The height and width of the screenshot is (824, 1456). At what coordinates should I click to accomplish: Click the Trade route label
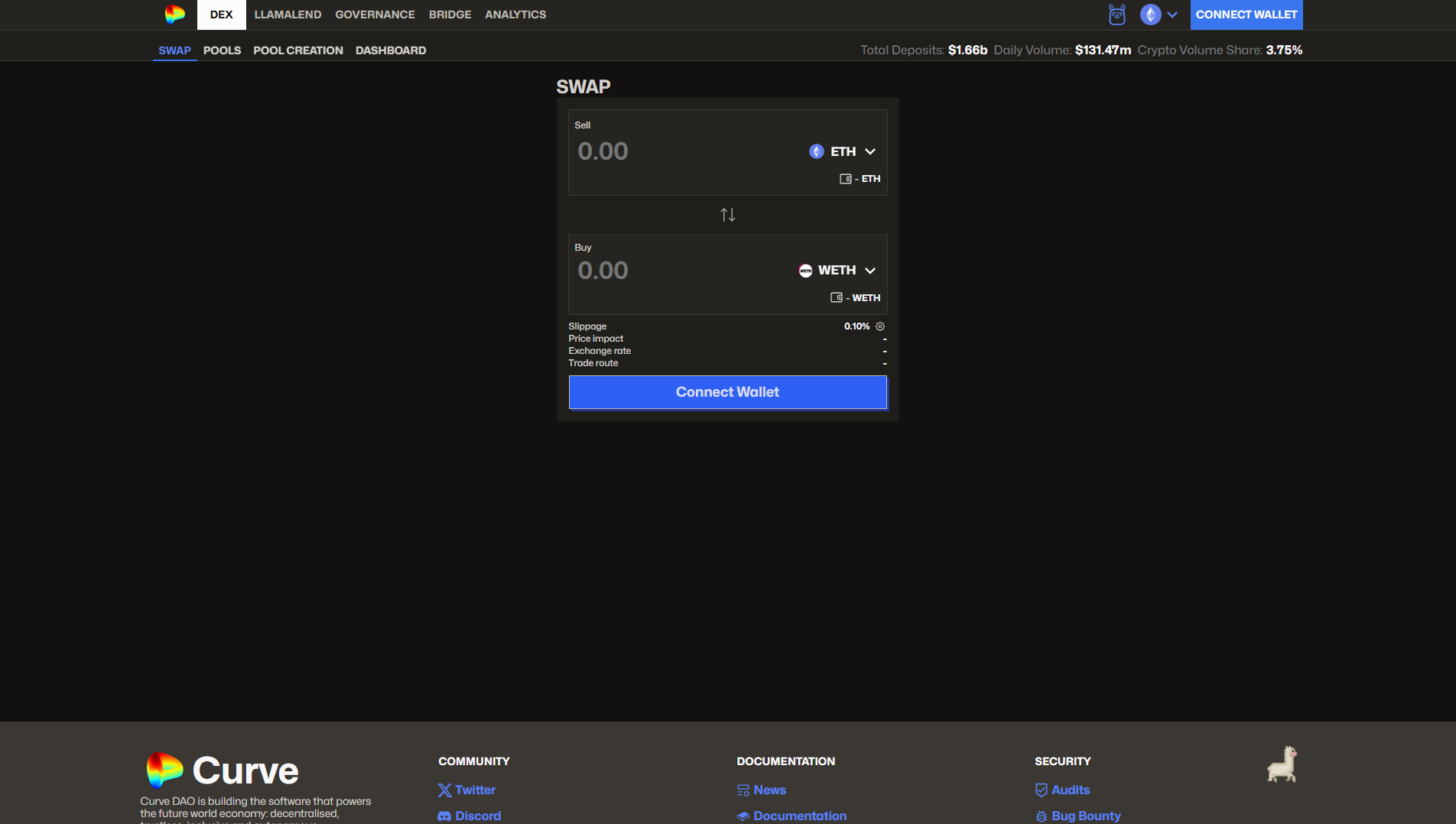[x=593, y=363]
